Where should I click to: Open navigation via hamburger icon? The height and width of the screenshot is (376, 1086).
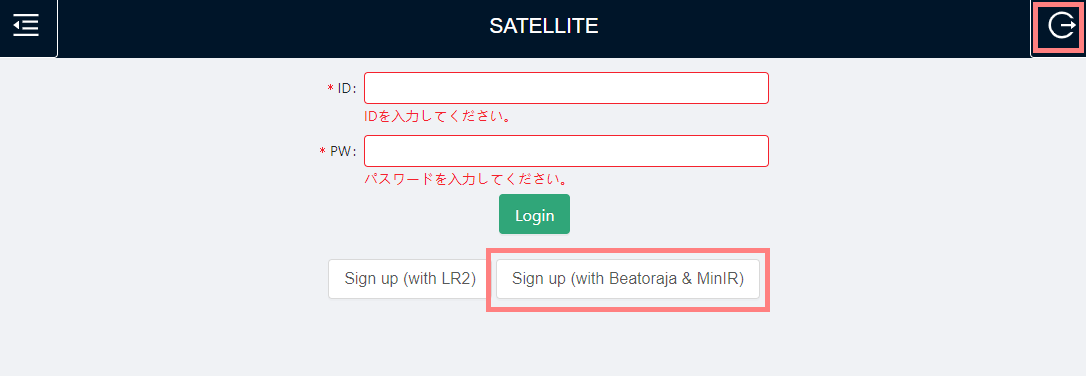click(26, 26)
